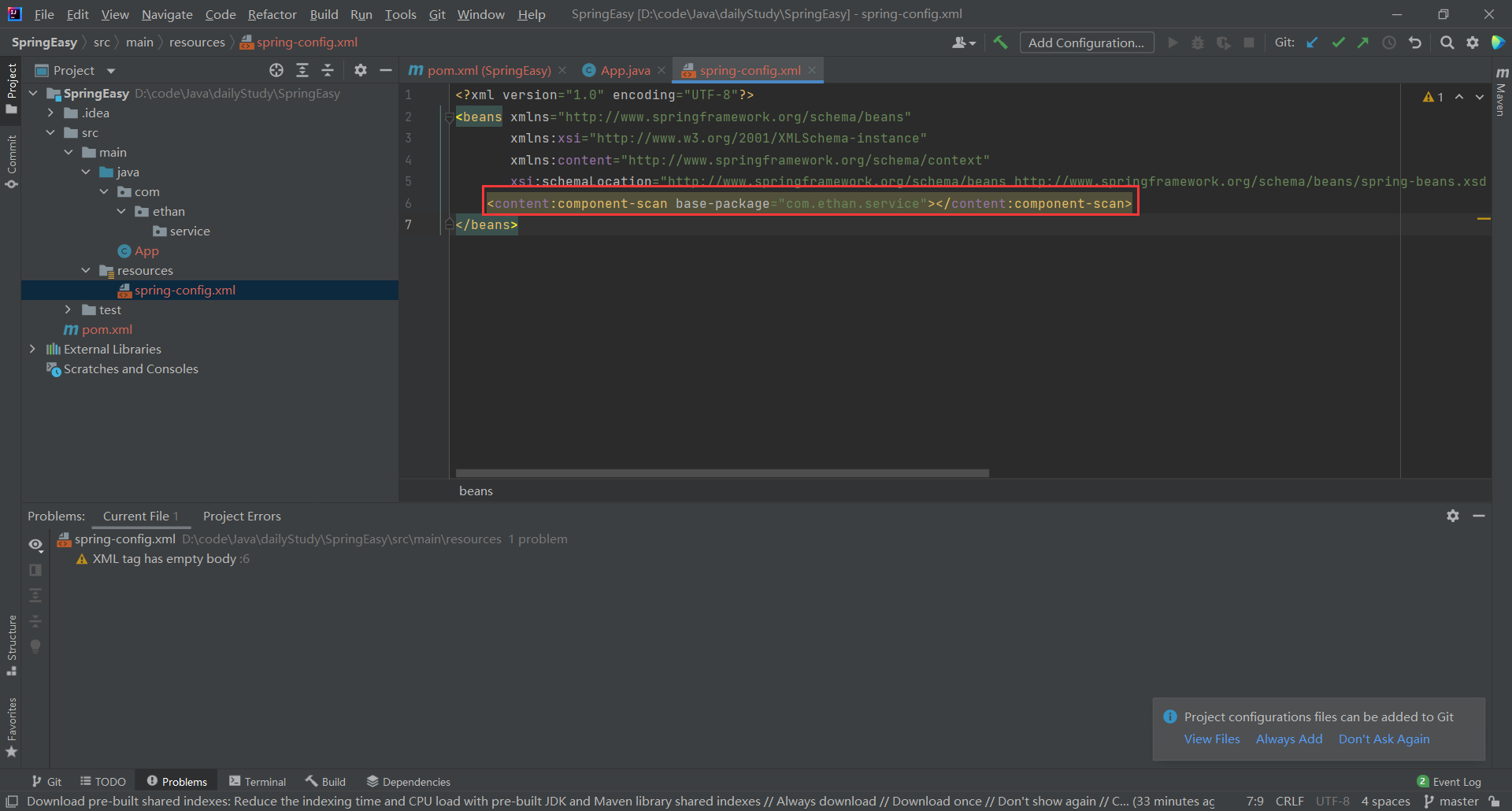Click the Build Project hammer icon
The width and height of the screenshot is (1512, 811).
(1000, 43)
